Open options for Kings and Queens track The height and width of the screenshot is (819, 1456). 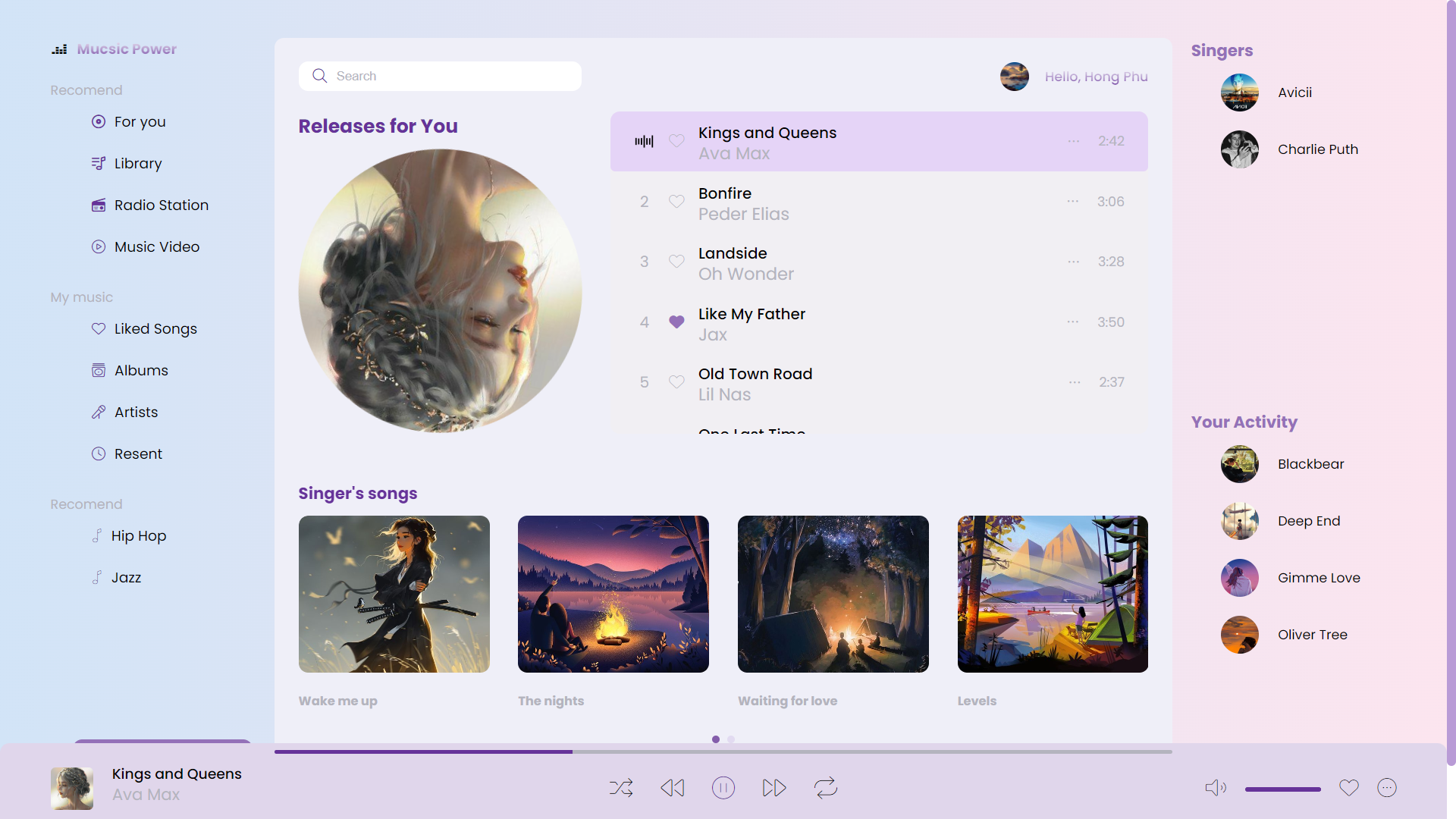point(1074,141)
